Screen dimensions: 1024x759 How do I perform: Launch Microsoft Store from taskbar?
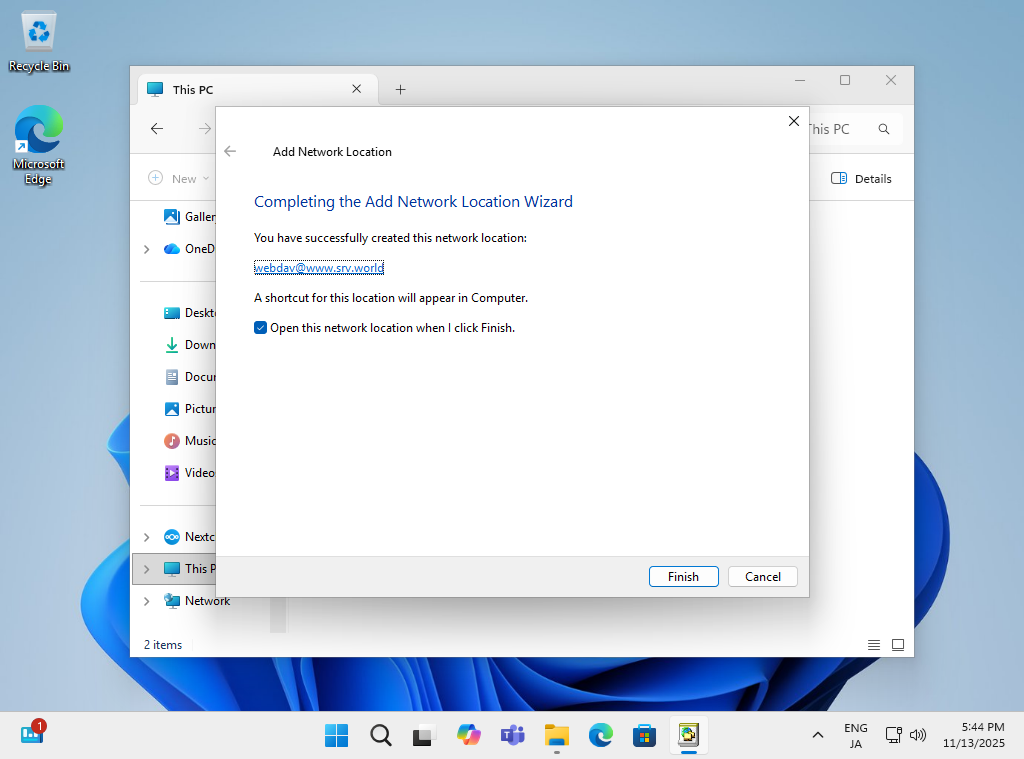coord(644,735)
